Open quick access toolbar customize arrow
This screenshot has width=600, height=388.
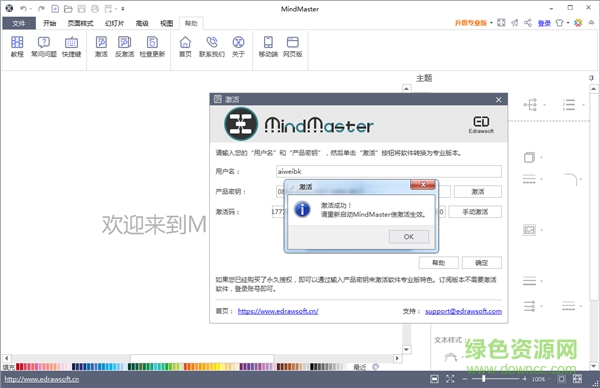tap(123, 8)
